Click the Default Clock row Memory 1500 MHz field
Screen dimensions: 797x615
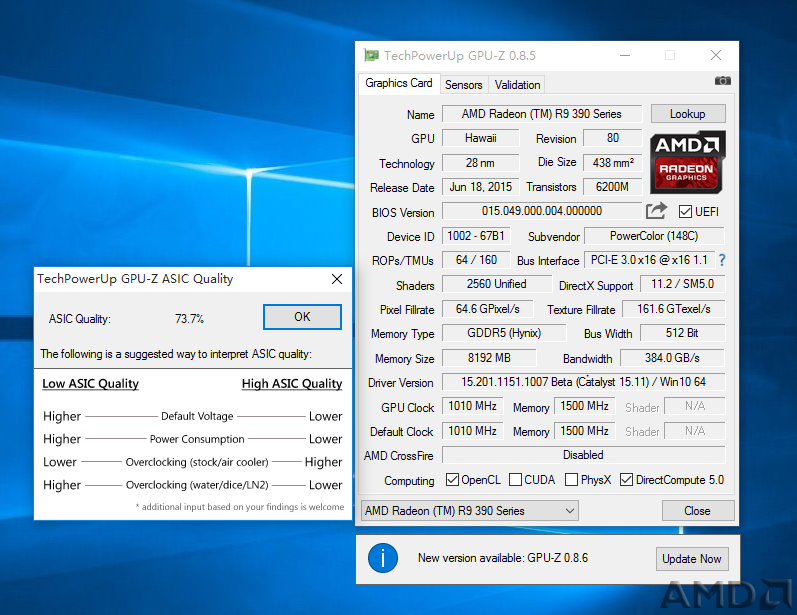585,431
